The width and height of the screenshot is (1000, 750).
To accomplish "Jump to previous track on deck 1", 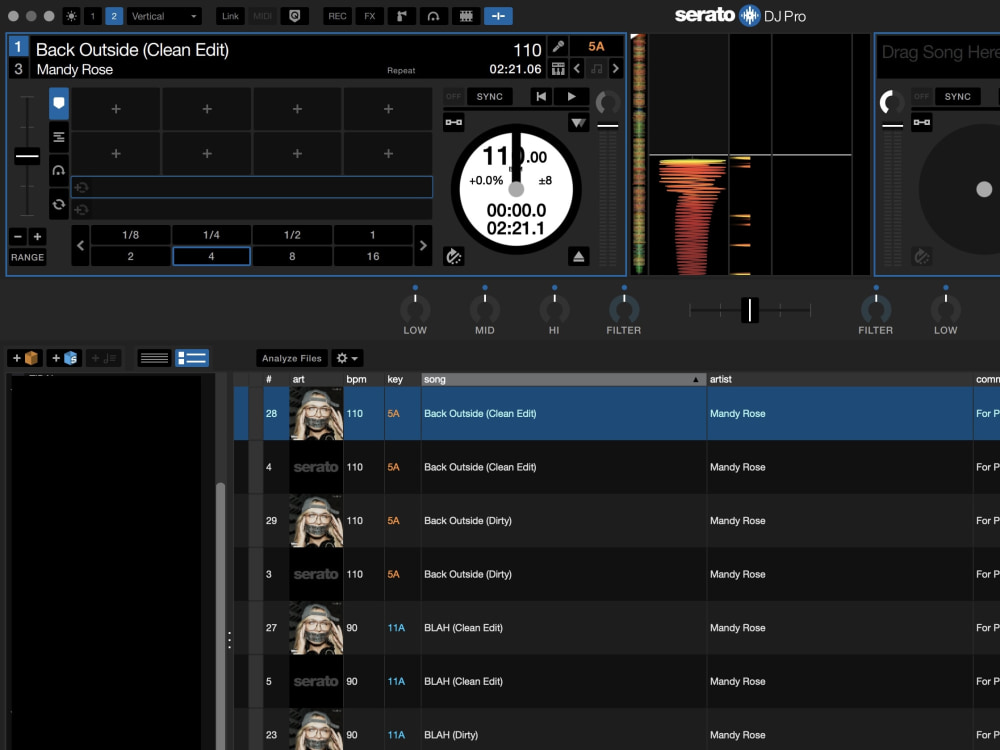I will click(x=541, y=96).
